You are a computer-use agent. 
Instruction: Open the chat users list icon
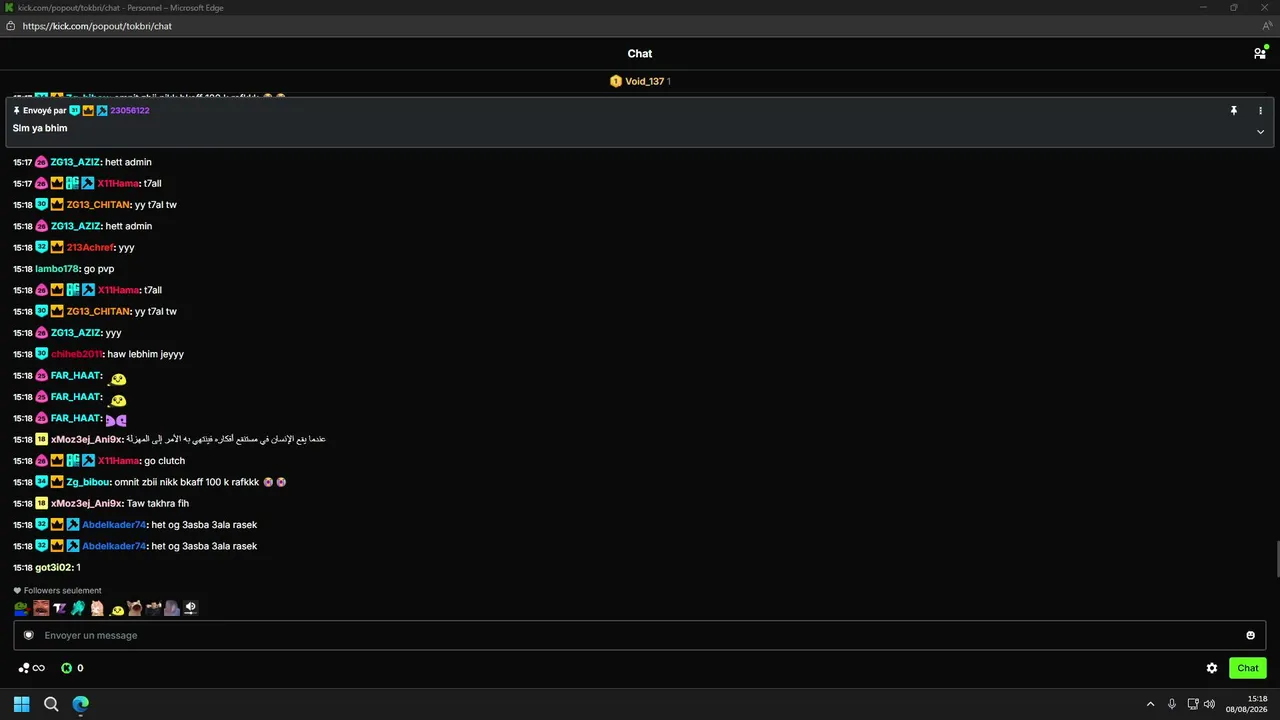coord(1260,53)
